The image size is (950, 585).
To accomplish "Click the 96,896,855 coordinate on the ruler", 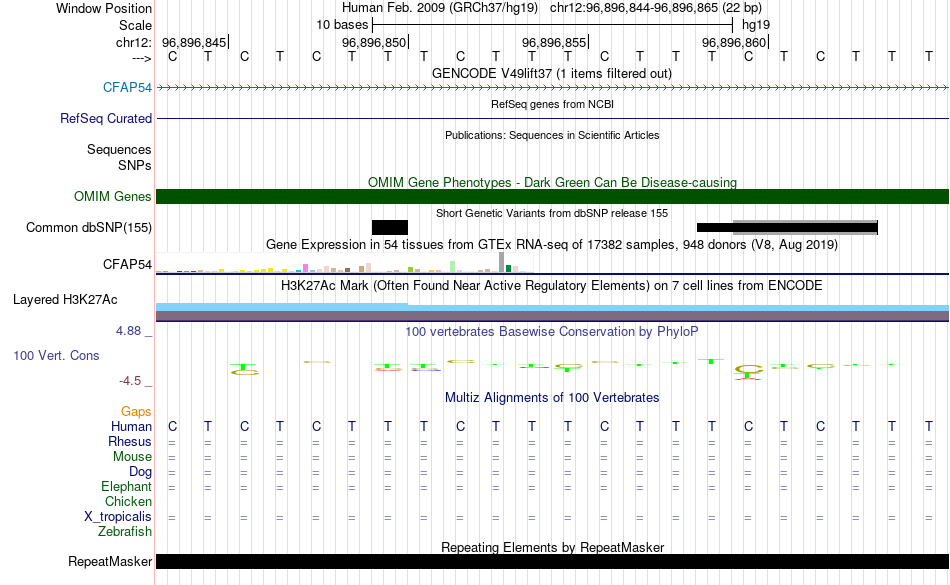I will 554,42.
